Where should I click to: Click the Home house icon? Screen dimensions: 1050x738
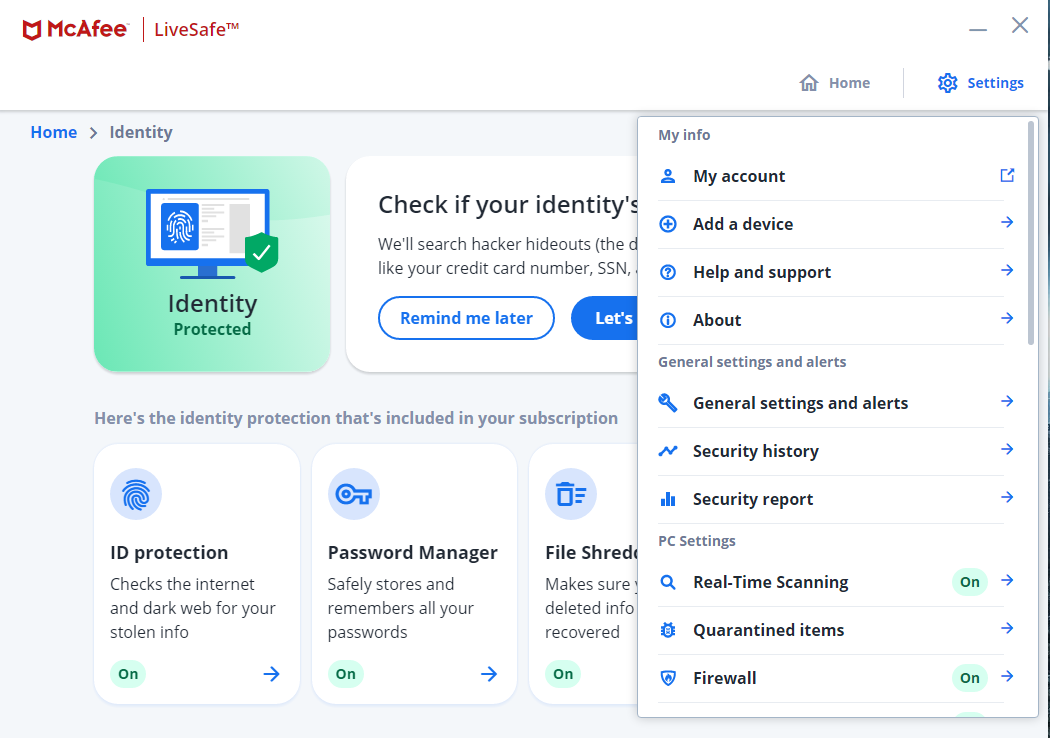[809, 82]
